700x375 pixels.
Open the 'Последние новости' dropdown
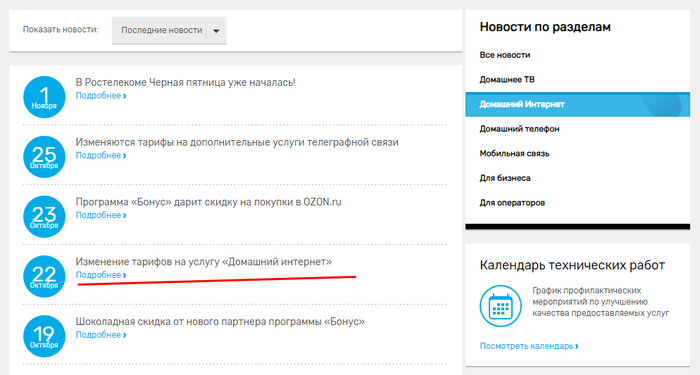169,30
